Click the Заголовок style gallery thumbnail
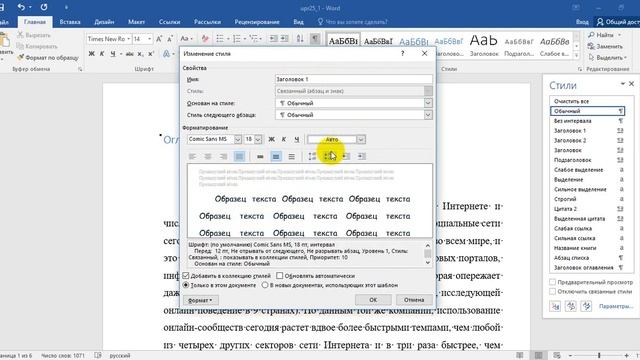The image size is (640, 360). click(x=484, y=45)
